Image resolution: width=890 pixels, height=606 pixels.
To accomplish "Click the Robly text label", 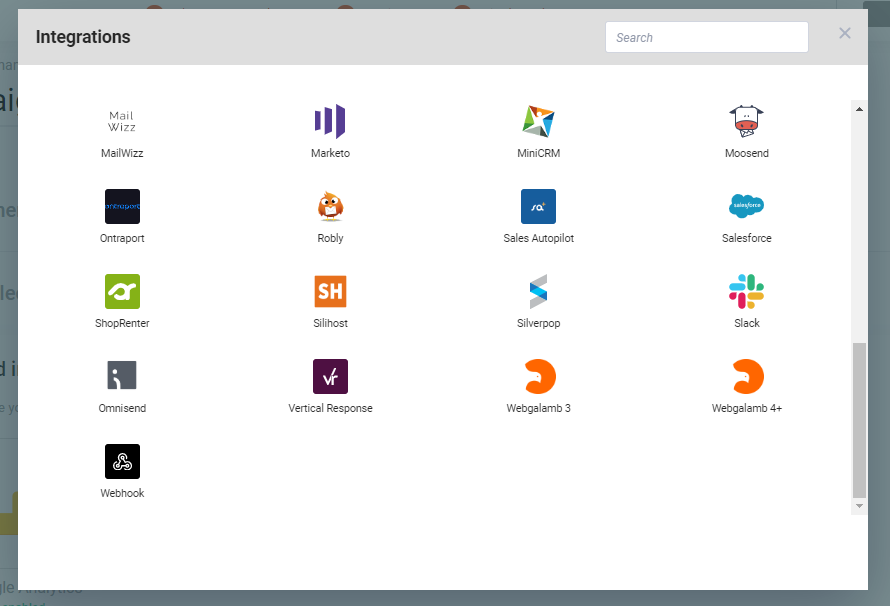I will (x=330, y=238).
